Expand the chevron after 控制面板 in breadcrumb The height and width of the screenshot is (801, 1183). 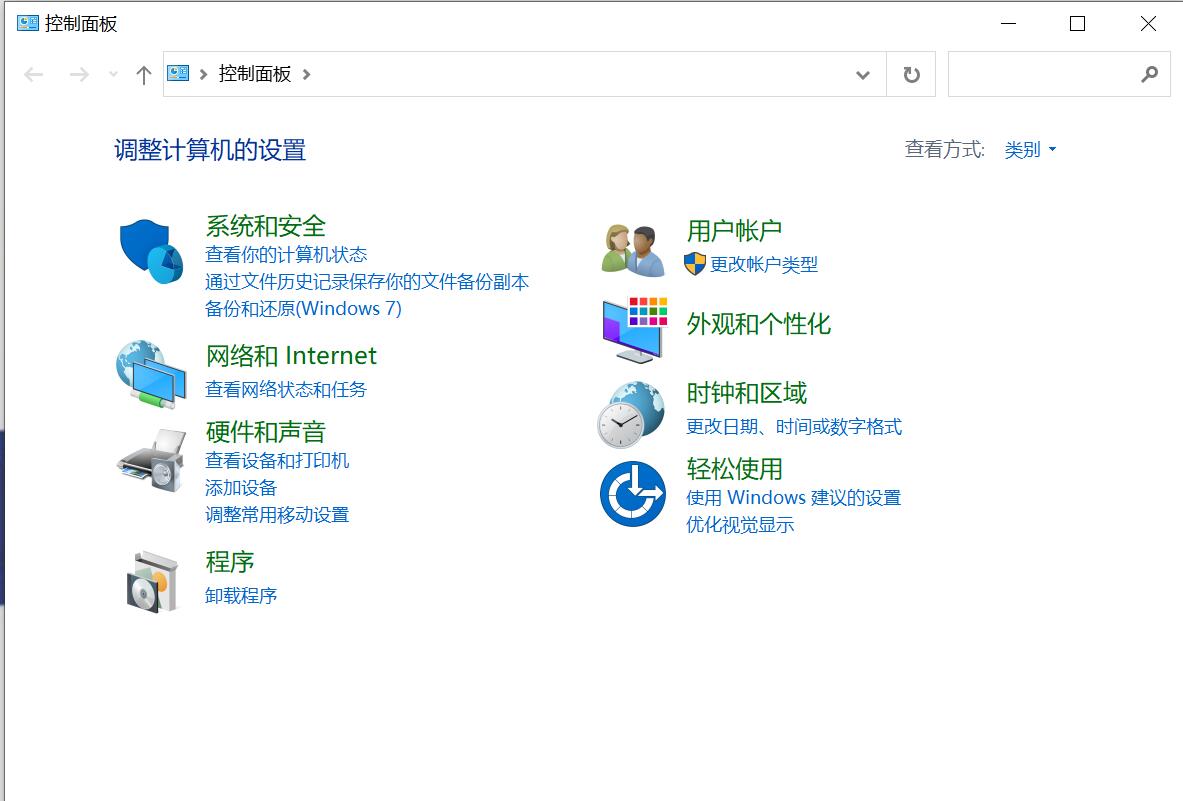pos(306,74)
